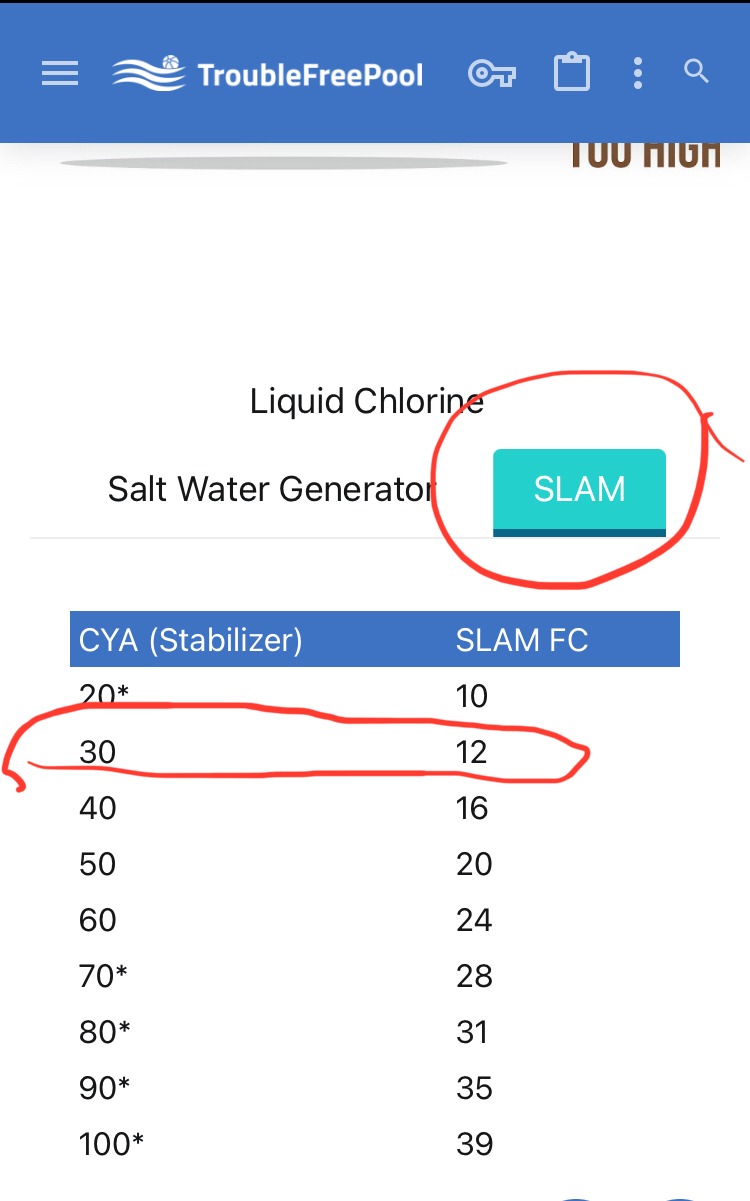The image size is (750, 1201).
Task: Click the 90* CYA row
Action: coord(375,1088)
